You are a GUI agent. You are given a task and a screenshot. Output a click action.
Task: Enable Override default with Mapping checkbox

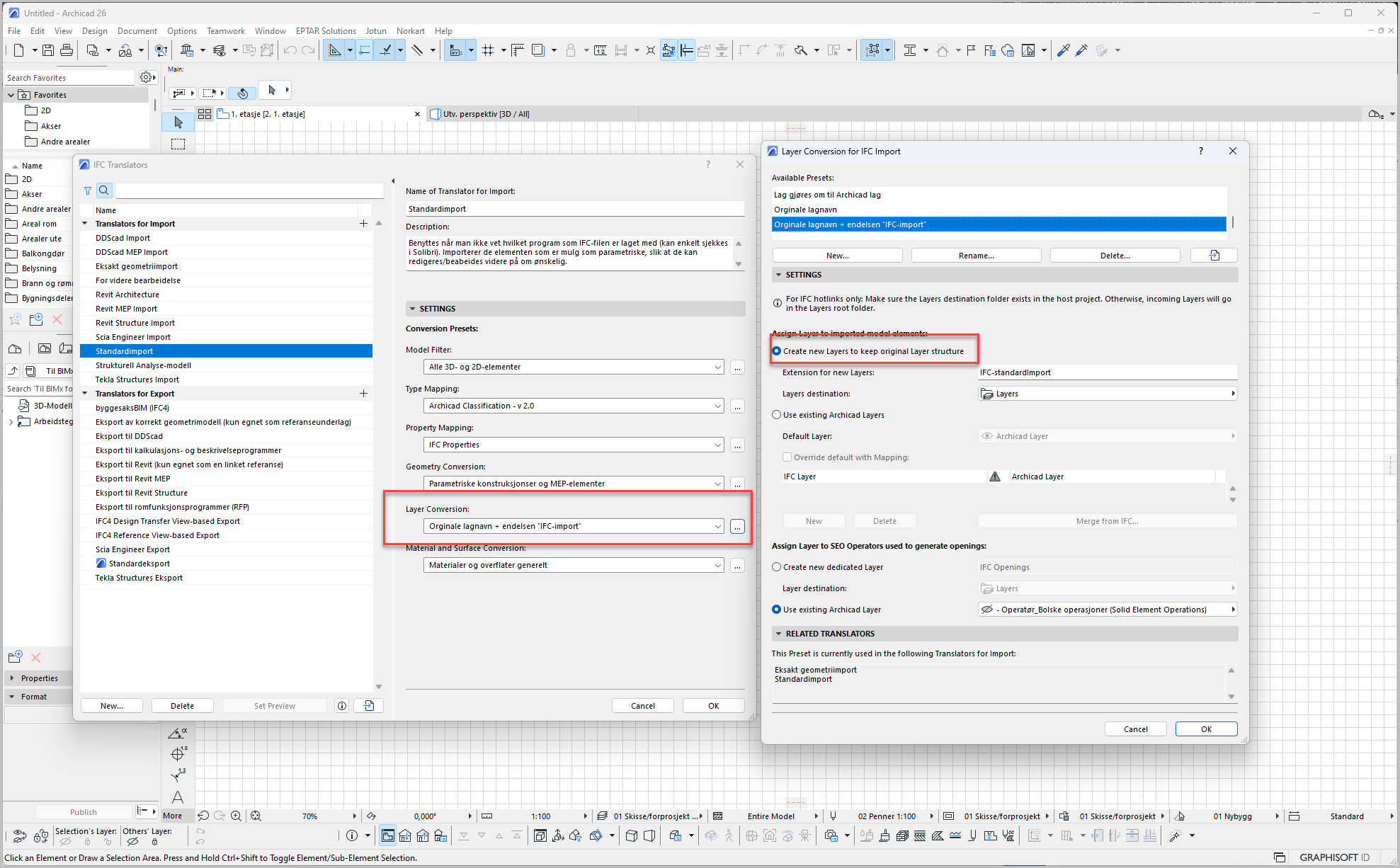[x=787, y=457]
